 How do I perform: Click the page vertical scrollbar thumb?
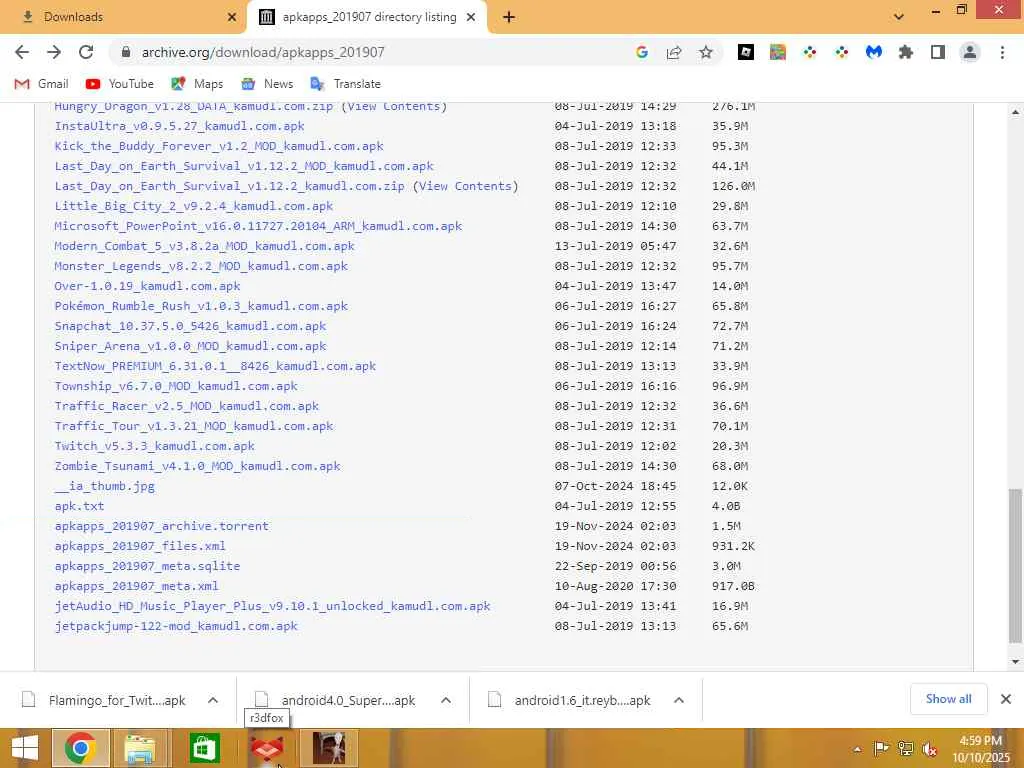pyautogui.click(x=1015, y=566)
